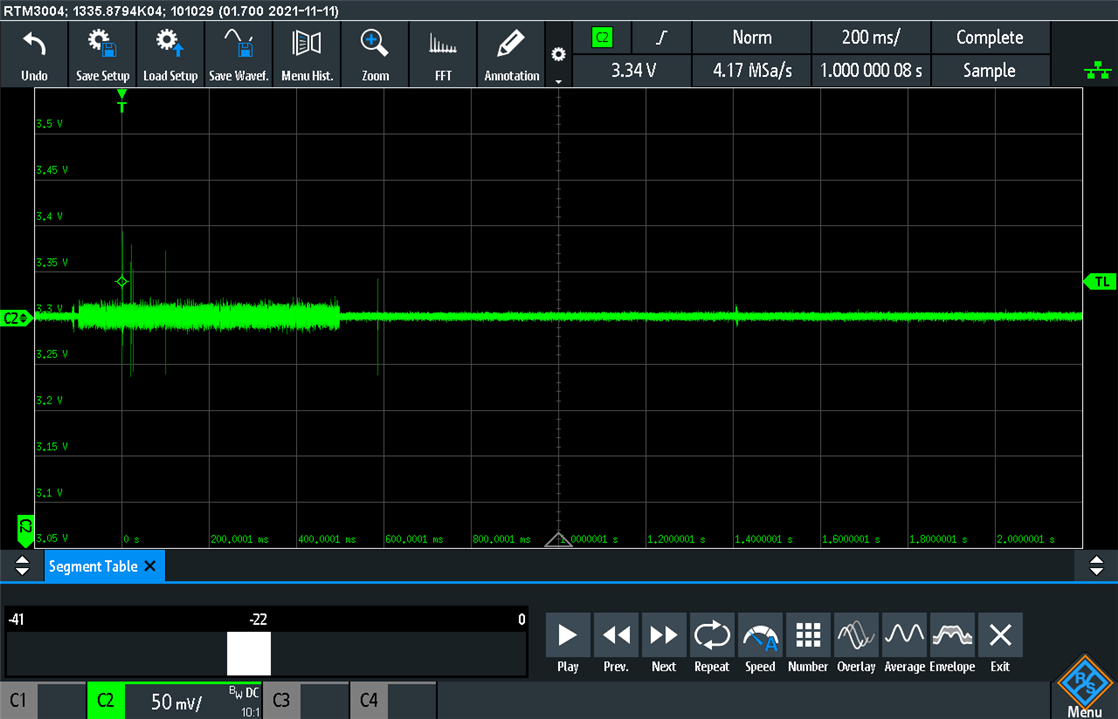The width and height of the screenshot is (1118, 719).
Task: Edit the 3.34 V trigger level
Action: point(632,71)
